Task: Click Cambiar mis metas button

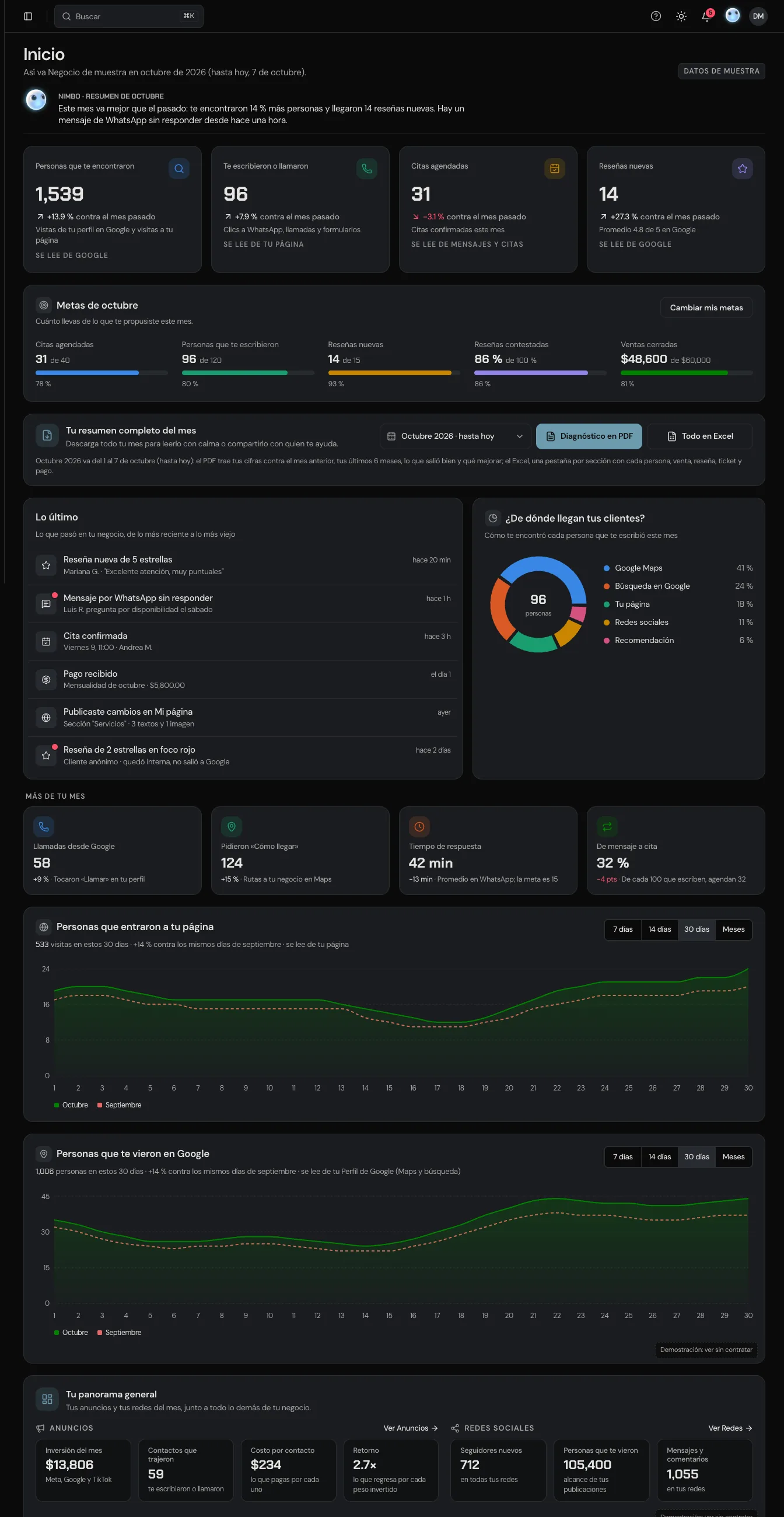Action: point(706,307)
